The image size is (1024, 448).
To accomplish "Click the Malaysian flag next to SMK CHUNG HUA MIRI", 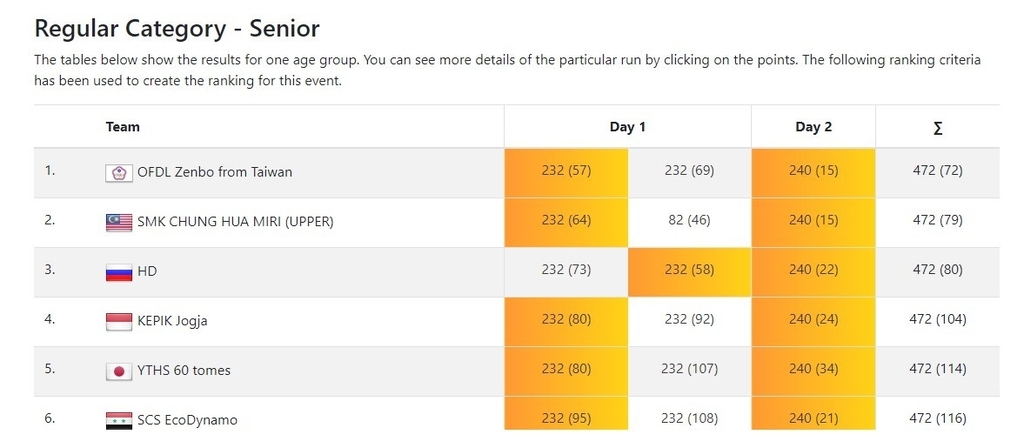I will point(118,223).
